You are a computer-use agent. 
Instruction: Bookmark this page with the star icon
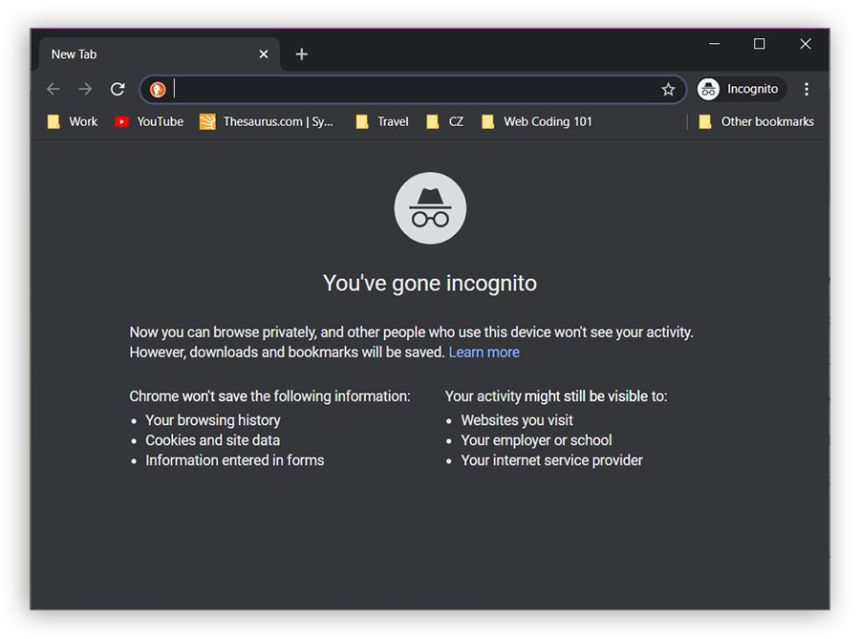[x=668, y=89]
